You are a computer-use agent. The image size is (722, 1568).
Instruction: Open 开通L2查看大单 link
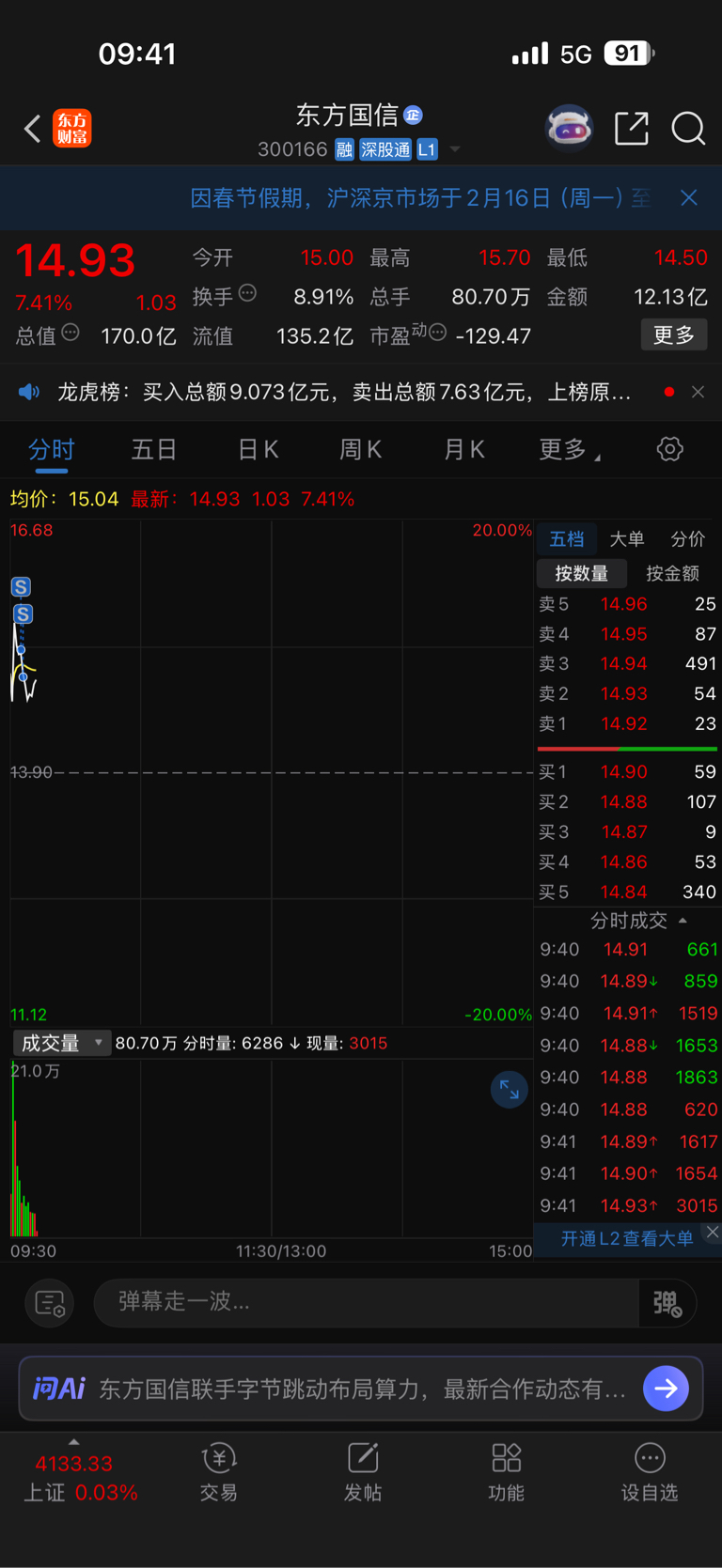627,1238
